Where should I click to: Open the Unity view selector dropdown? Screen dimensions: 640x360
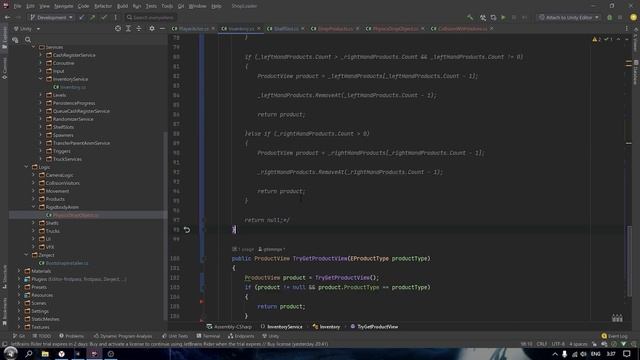point(27,29)
